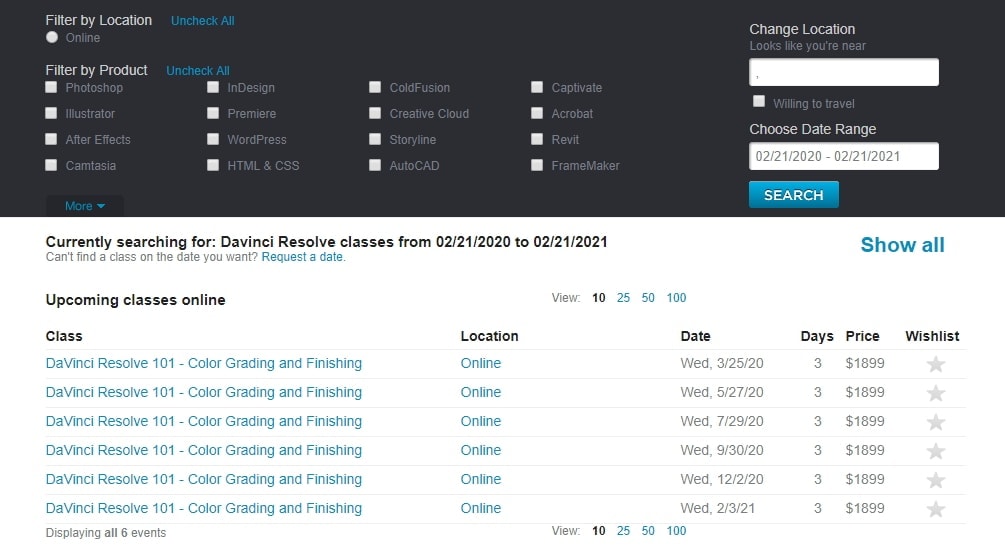Open DaVinci Resolve 101 class on 9/30/20

pyautogui.click(x=204, y=450)
